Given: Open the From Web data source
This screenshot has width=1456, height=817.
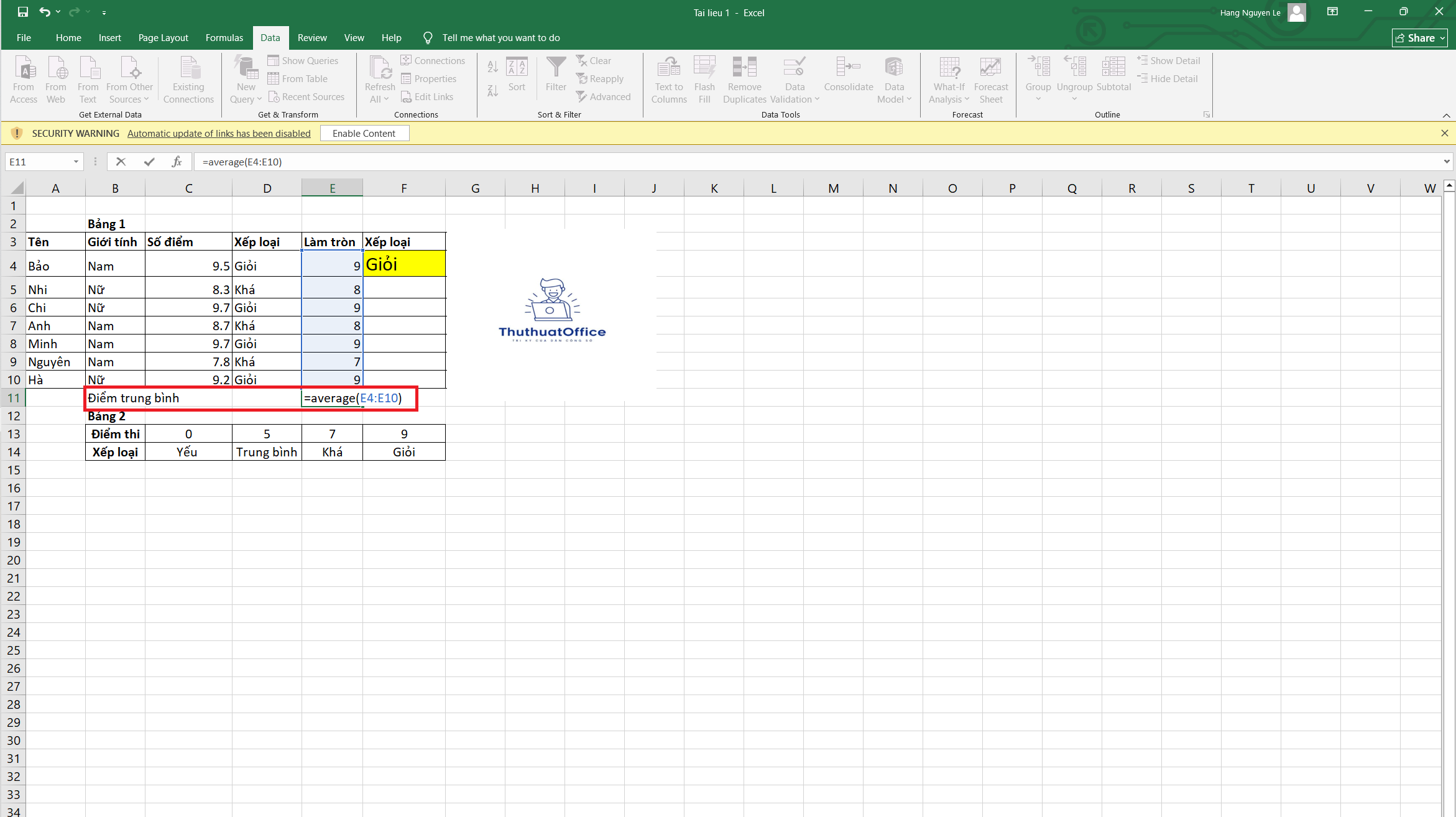Looking at the screenshot, I should pyautogui.click(x=56, y=78).
